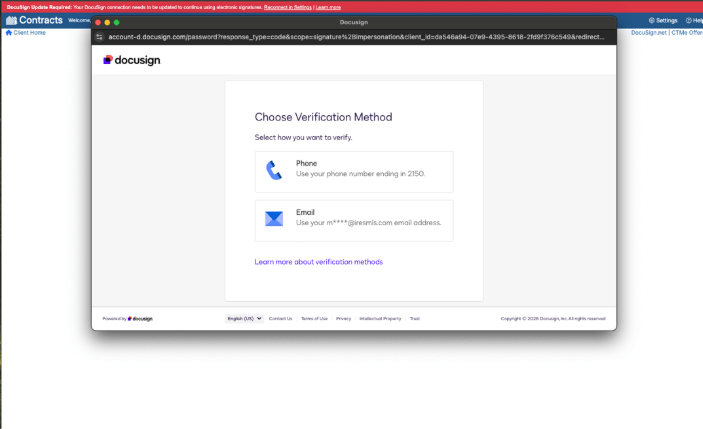Open Privacy footer link
The height and width of the screenshot is (429, 703).
click(343, 318)
